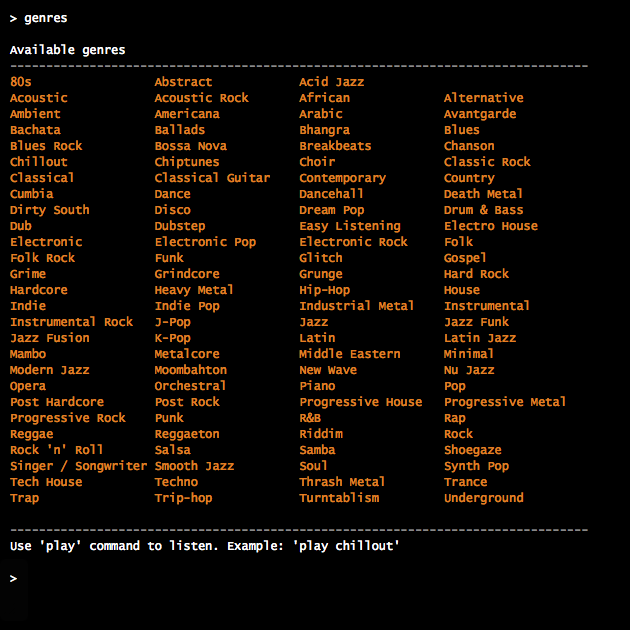This screenshot has width=630, height=630.
Task: Click 'Orchestral' genre entry
Action: click(x=190, y=386)
